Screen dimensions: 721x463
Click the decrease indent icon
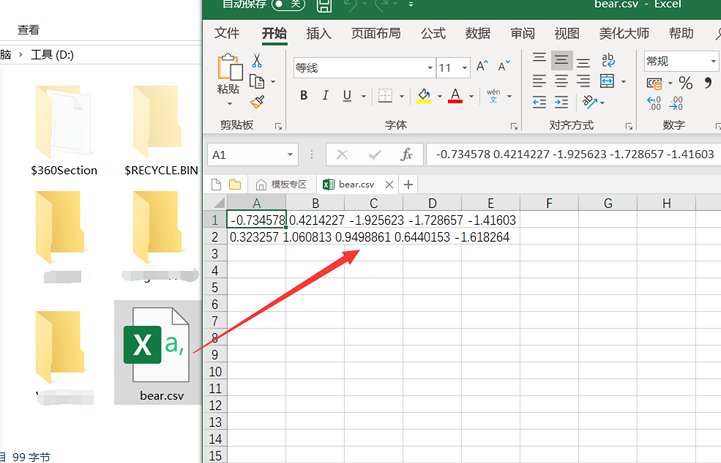click(x=539, y=102)
